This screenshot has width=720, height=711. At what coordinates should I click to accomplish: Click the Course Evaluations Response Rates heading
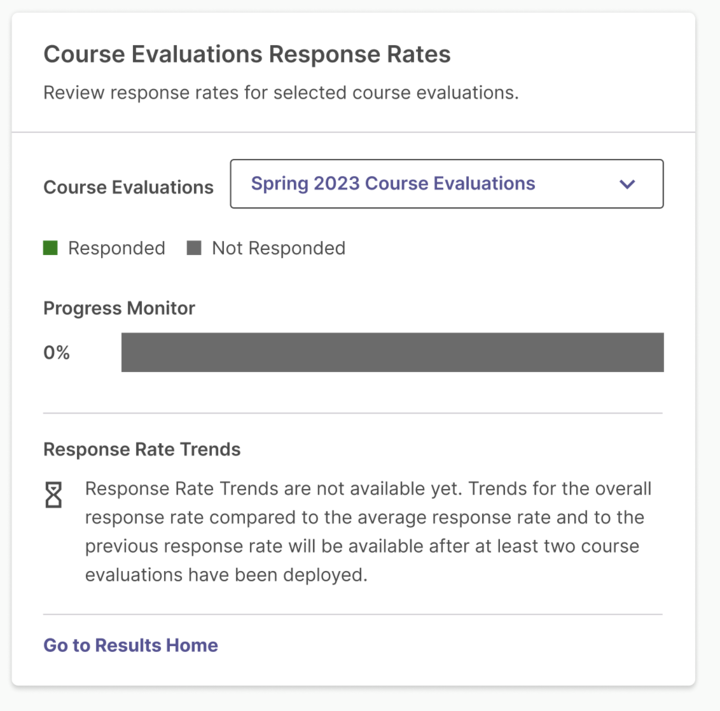coord(247,54)
